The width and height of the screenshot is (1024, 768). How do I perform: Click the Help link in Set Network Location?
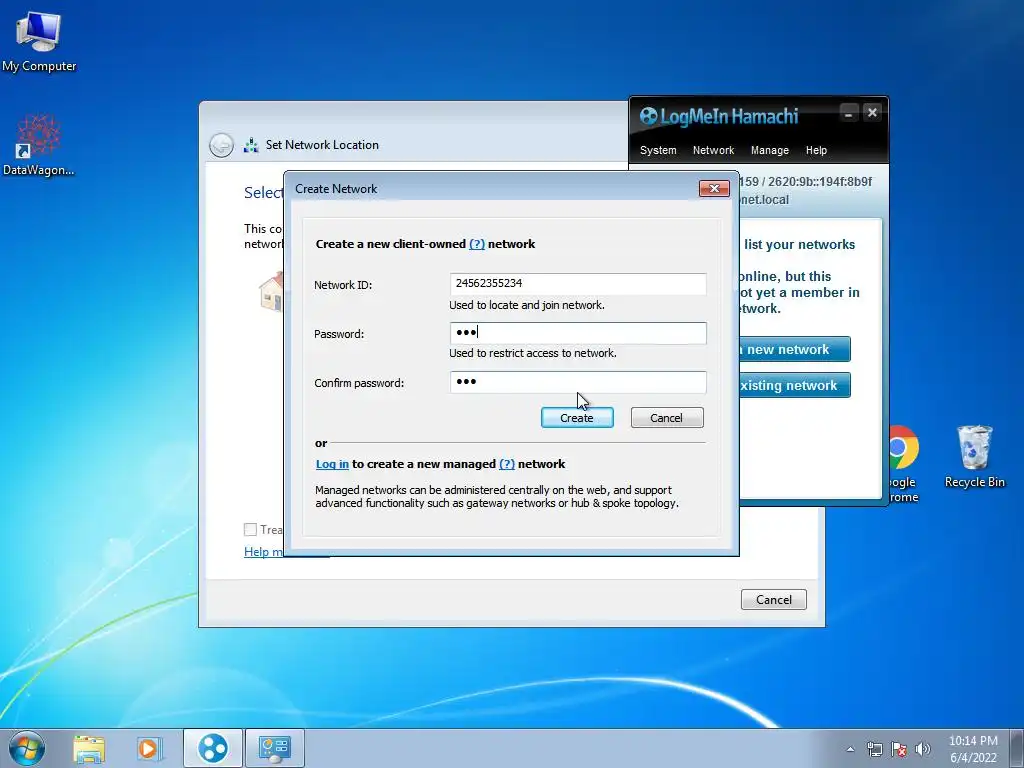pyautogui.click(x=264, y=552)
